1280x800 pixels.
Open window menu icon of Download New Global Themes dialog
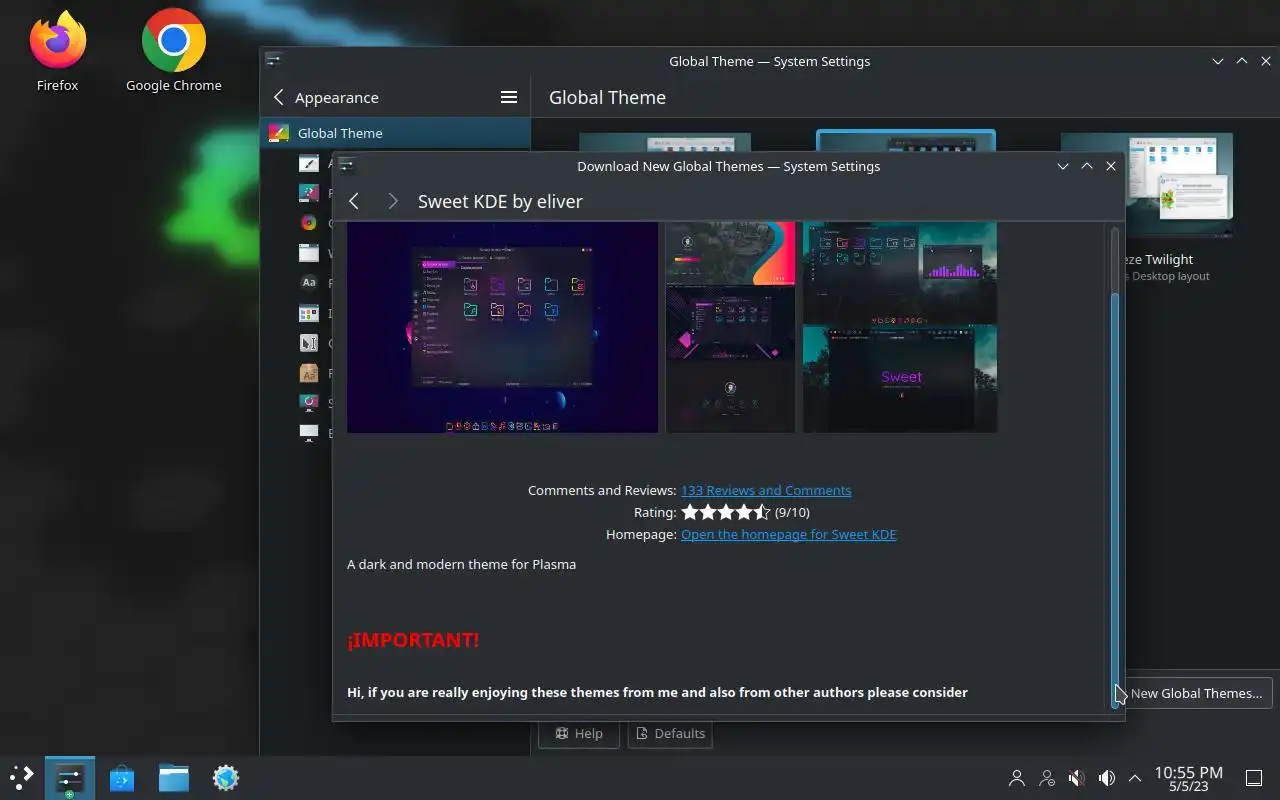(x=346, y=166)
